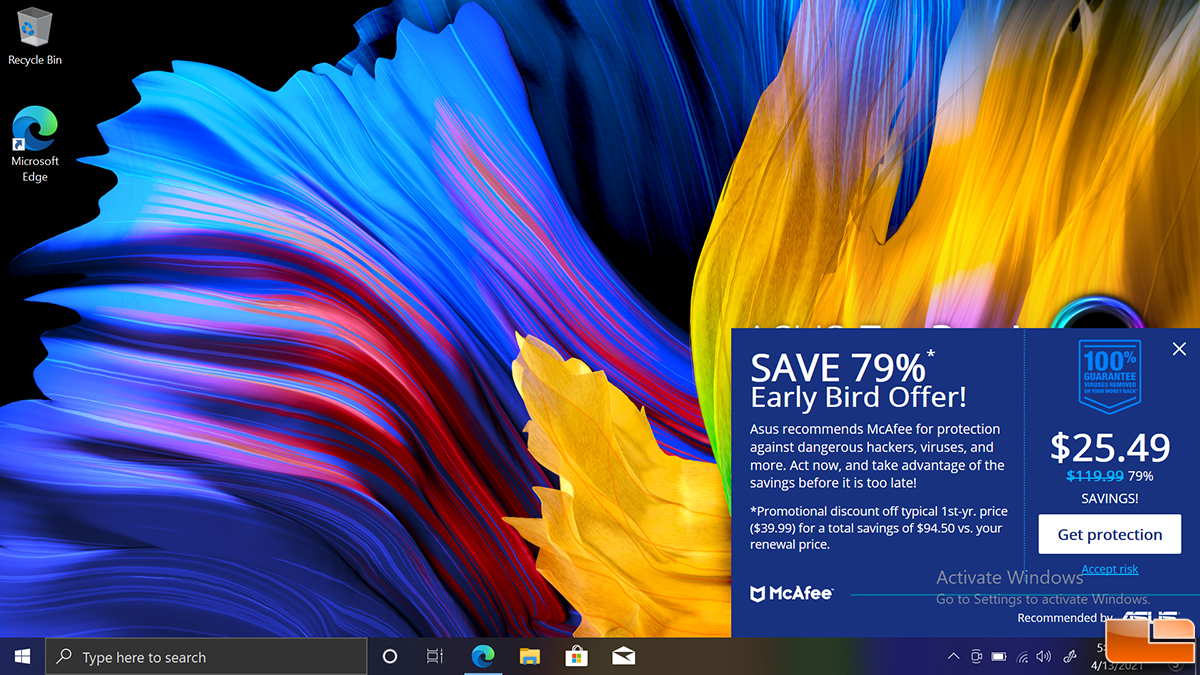Launch Edge browser from the taskbar
Image resolution: width=1200 pixels, height=675 pixels.
coord(483,657)
